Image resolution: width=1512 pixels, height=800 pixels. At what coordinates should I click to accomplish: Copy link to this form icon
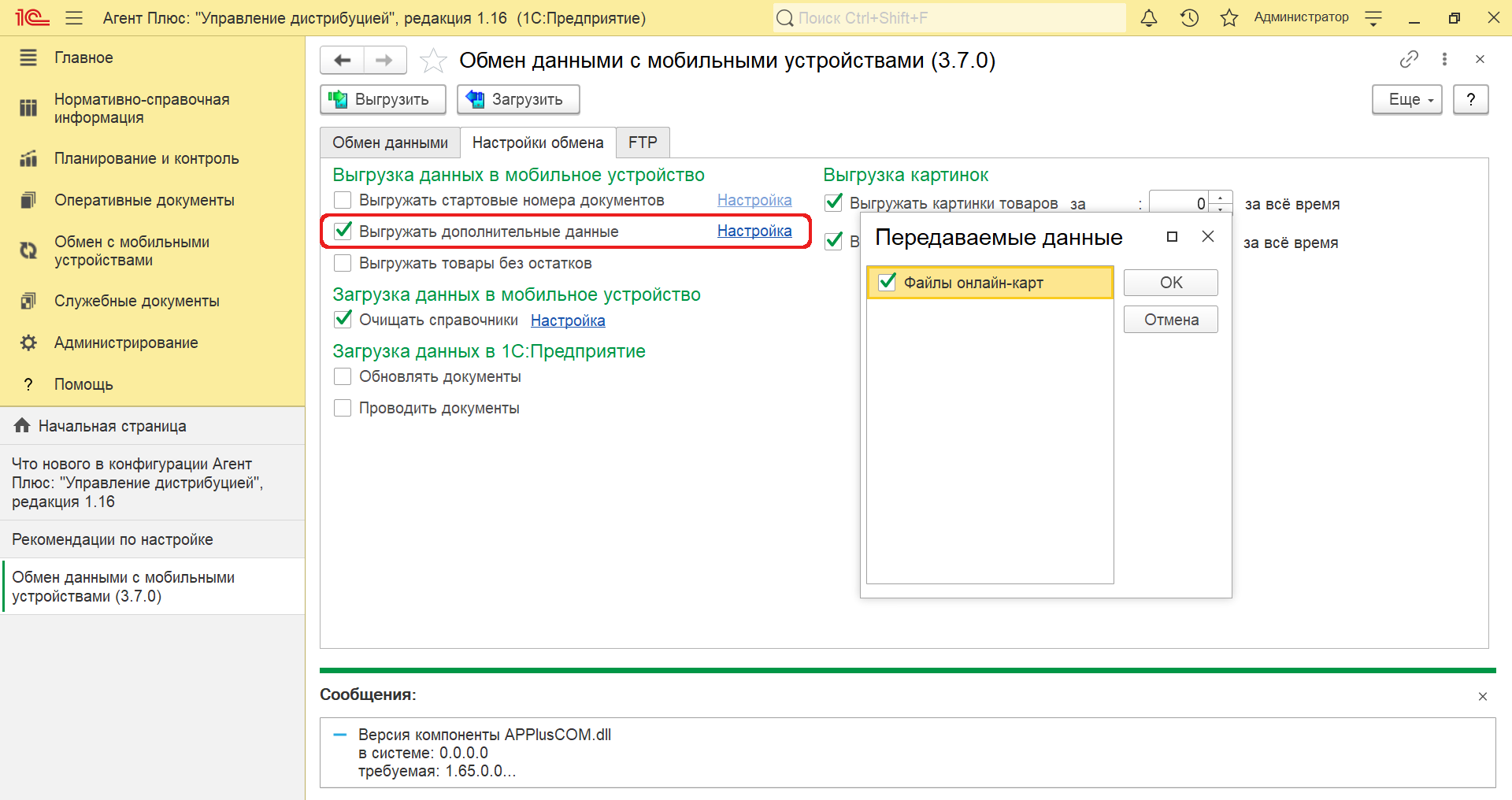click(x=1409, y=59)
